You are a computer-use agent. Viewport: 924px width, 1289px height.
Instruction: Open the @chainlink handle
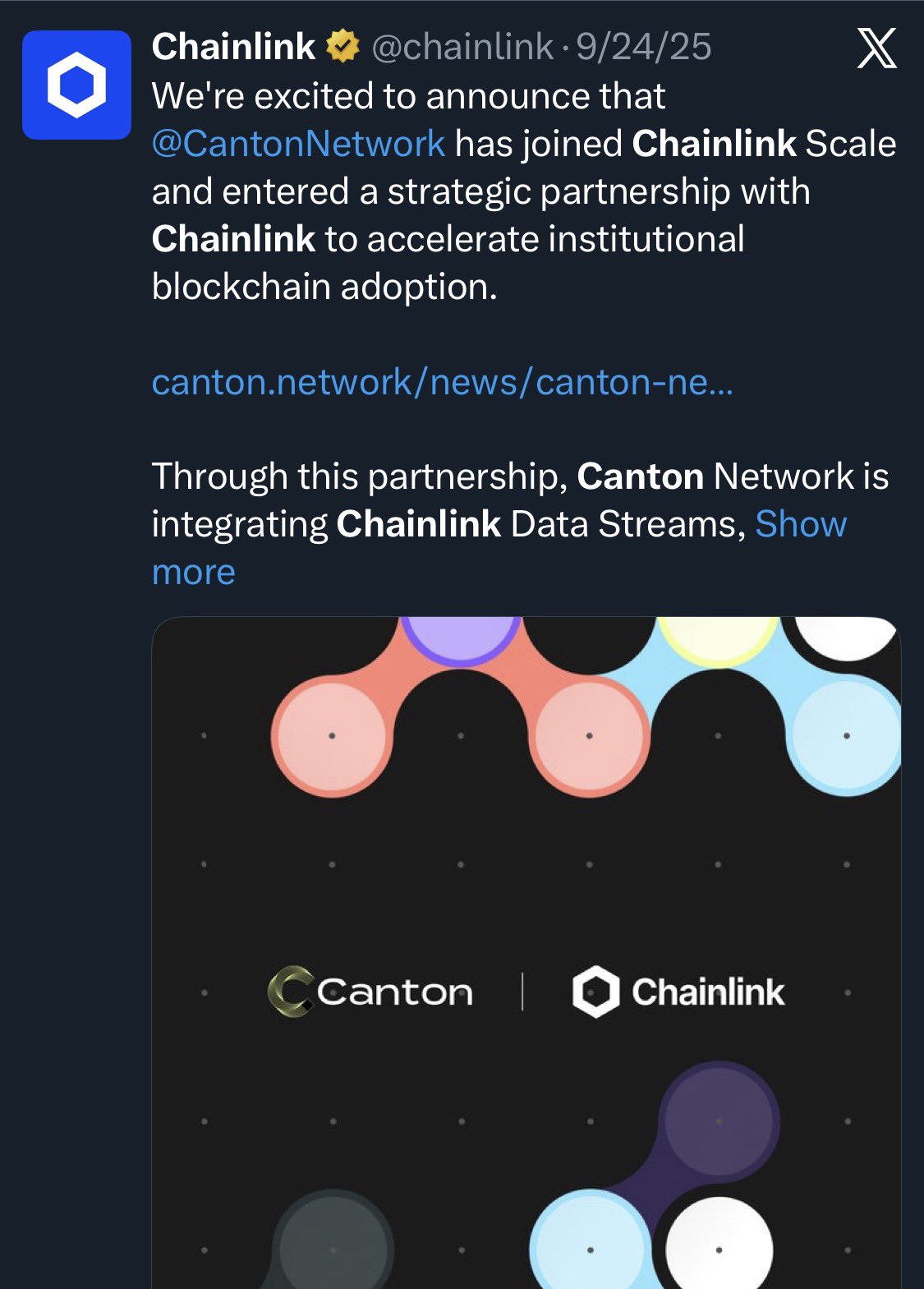(x=462, y=47)
